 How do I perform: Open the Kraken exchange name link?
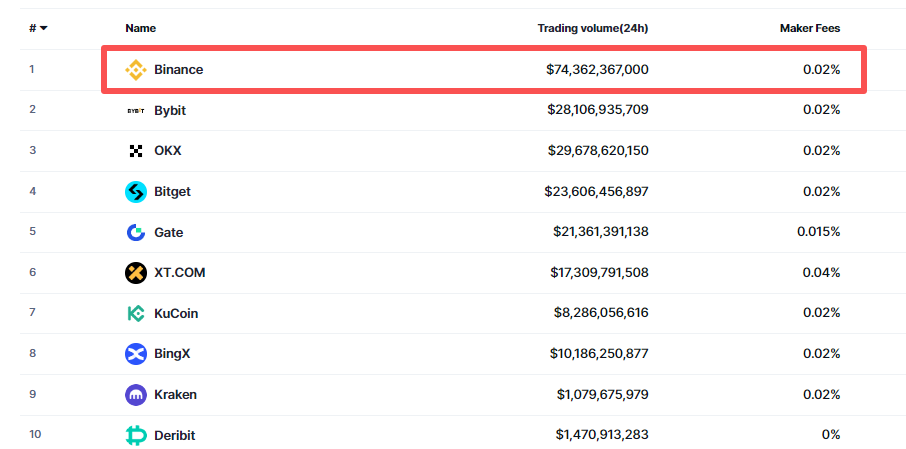point(175,394)
